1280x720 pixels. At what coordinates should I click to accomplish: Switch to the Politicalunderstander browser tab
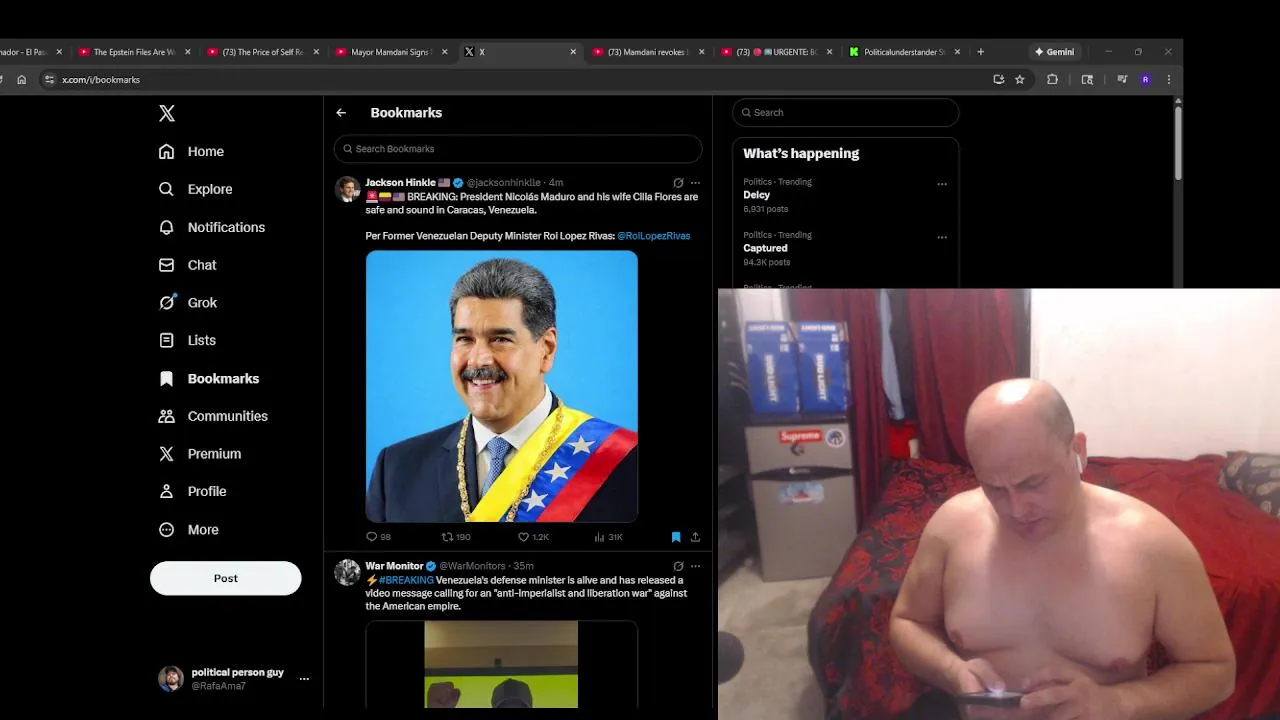coord(903,52)
